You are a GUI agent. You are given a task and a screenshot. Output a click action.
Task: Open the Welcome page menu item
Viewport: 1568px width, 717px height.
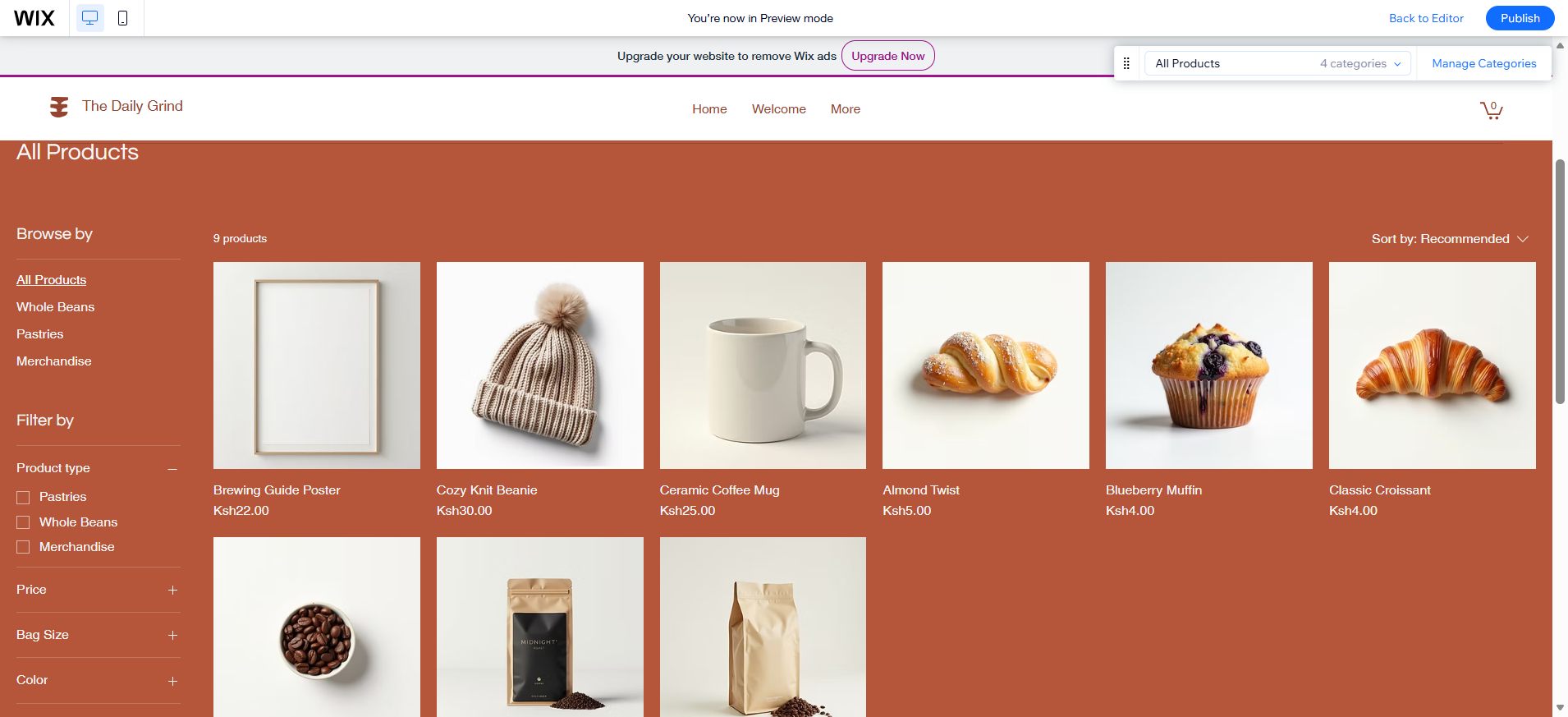pos(779,109)
